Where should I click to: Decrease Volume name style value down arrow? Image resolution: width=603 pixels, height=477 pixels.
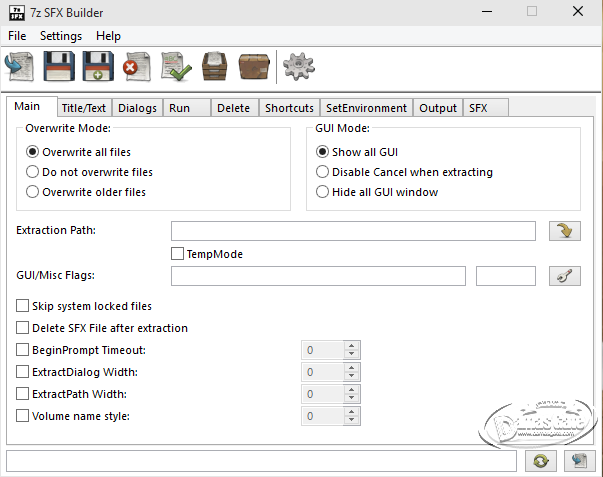click(351, 420)
